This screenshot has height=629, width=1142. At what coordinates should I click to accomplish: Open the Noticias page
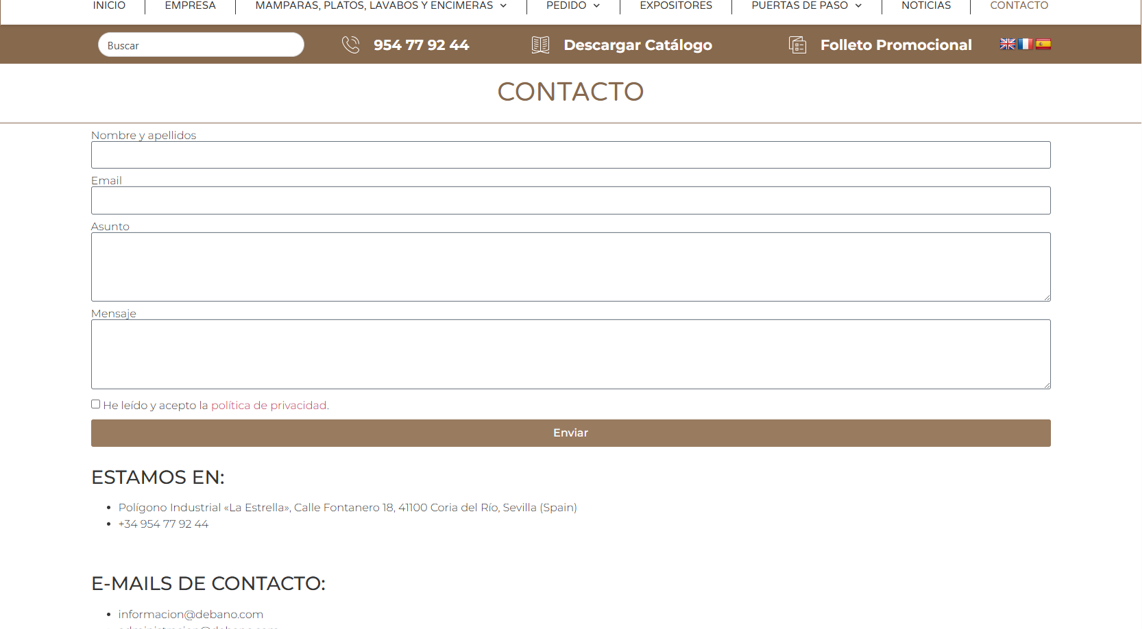(x=926, y=6)
